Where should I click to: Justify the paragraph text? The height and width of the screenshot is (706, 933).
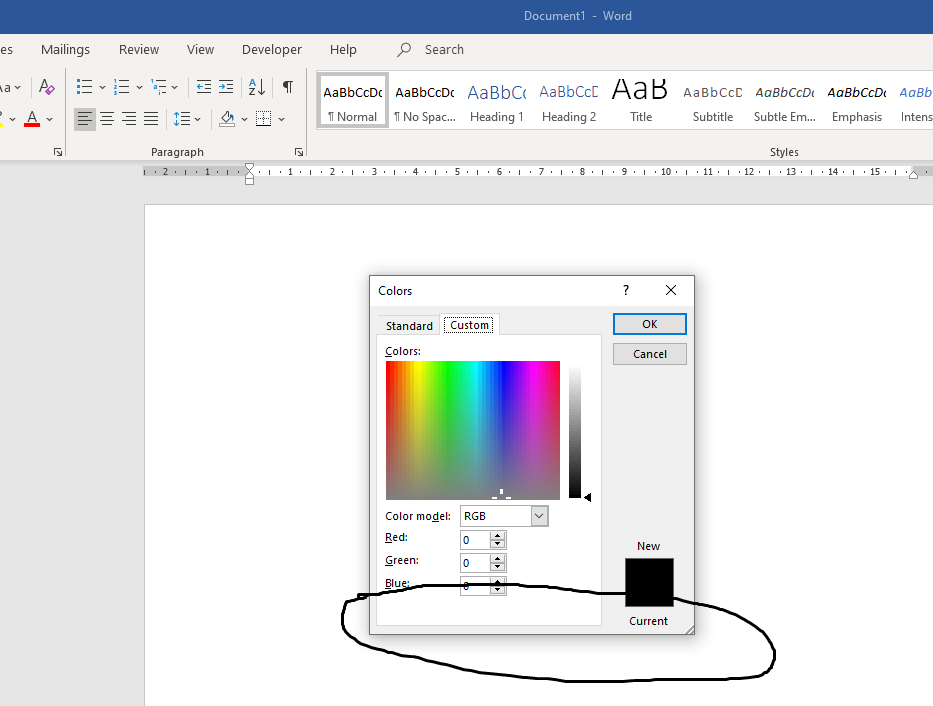tap(151, 119)
